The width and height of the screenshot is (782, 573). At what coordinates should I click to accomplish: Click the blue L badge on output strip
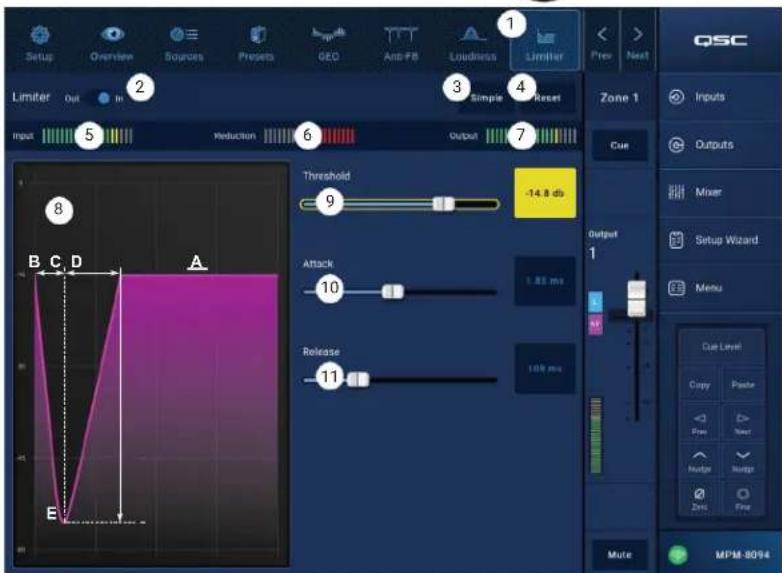coord(595,302)
